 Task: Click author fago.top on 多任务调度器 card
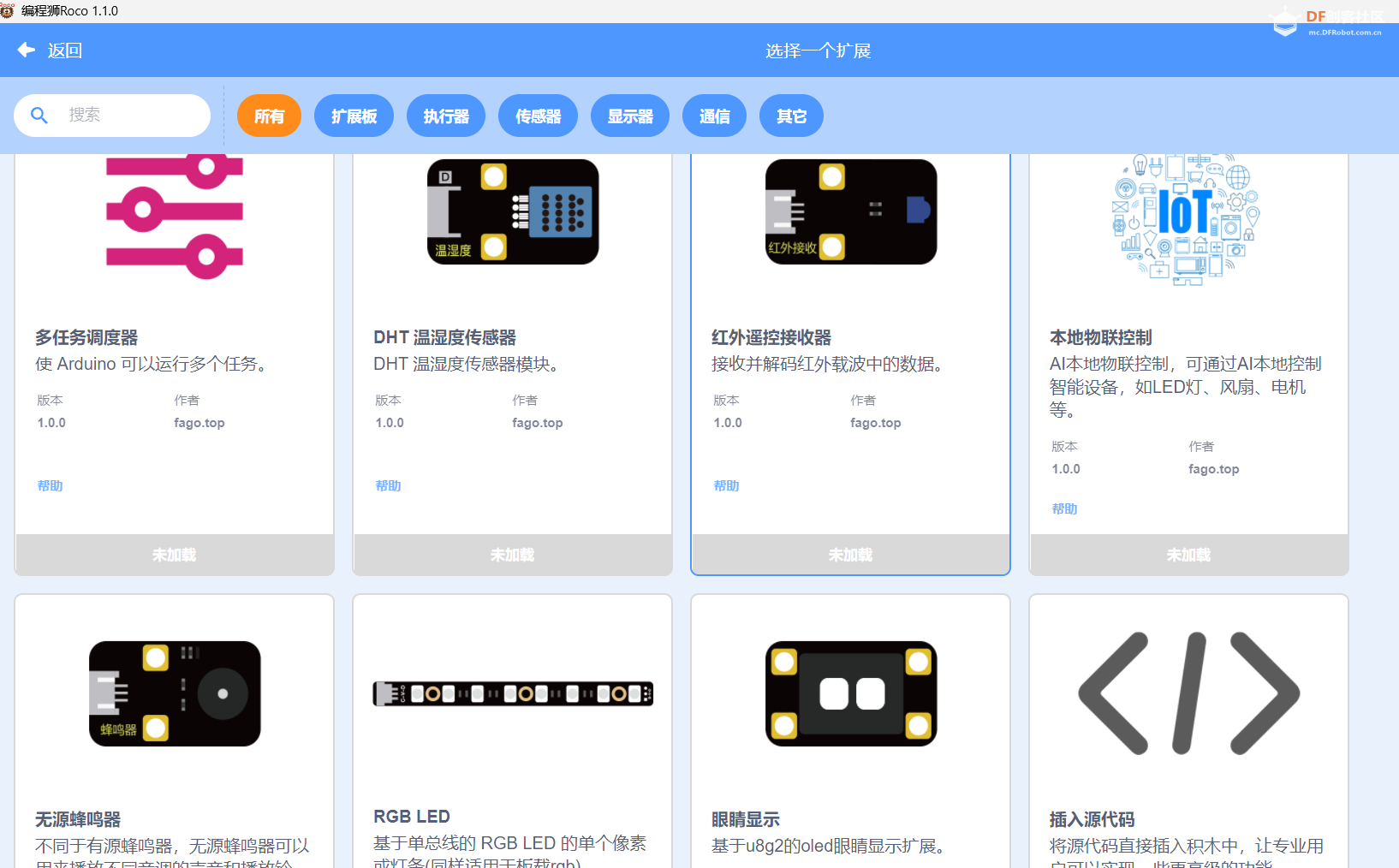[199, 423]
